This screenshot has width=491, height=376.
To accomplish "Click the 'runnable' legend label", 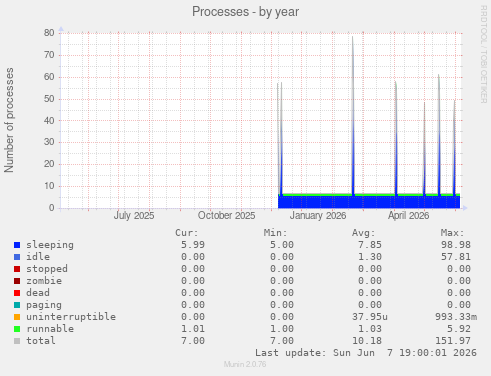I will click(50, 329).
